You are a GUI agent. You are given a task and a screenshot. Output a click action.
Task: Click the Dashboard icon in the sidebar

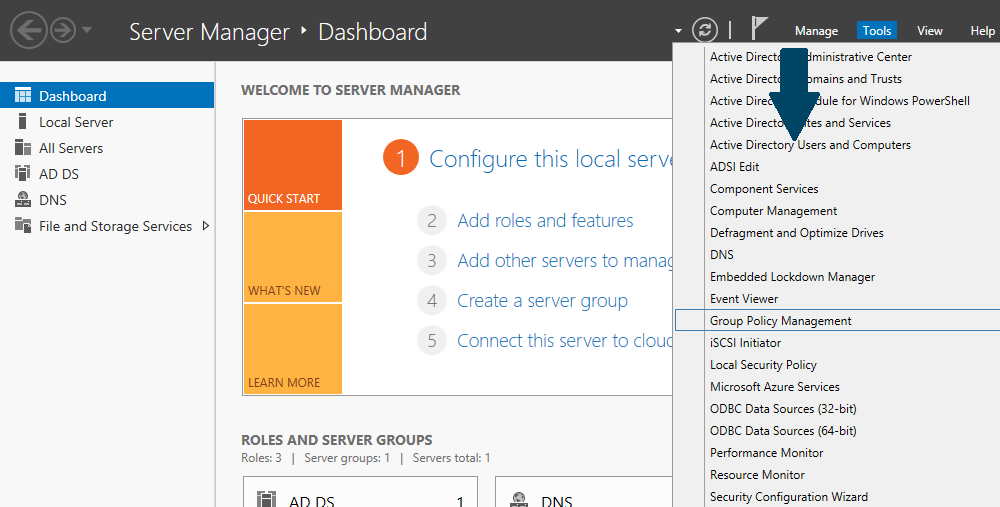click(x=23, y=96)
